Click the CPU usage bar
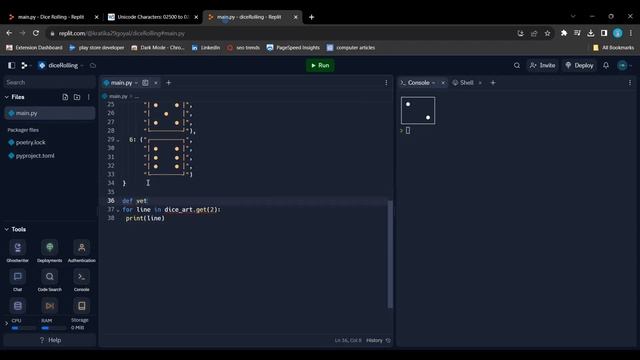 point(24,328)
